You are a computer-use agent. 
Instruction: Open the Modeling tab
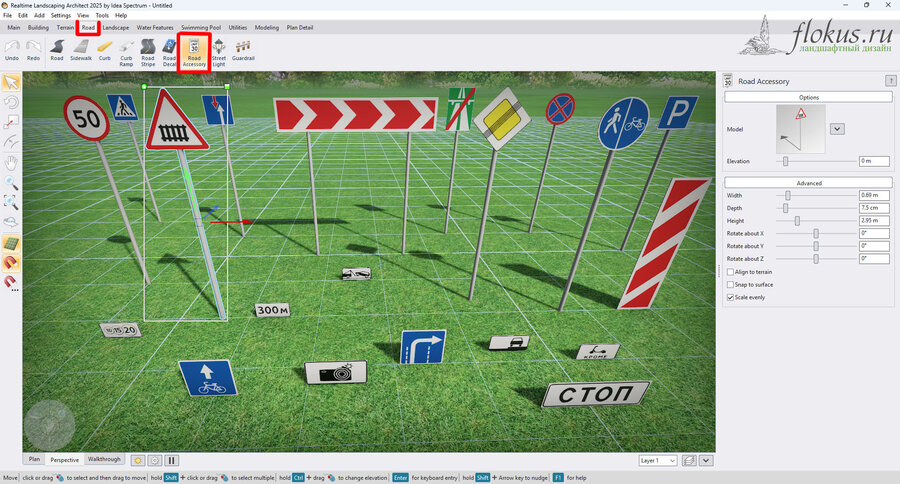[267, 28]
